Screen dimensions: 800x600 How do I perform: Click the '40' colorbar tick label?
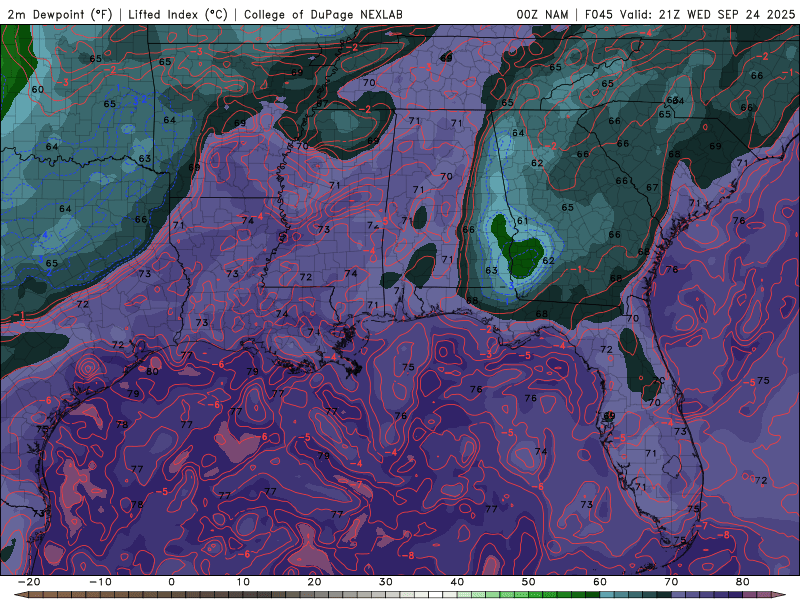click(457, 582)
